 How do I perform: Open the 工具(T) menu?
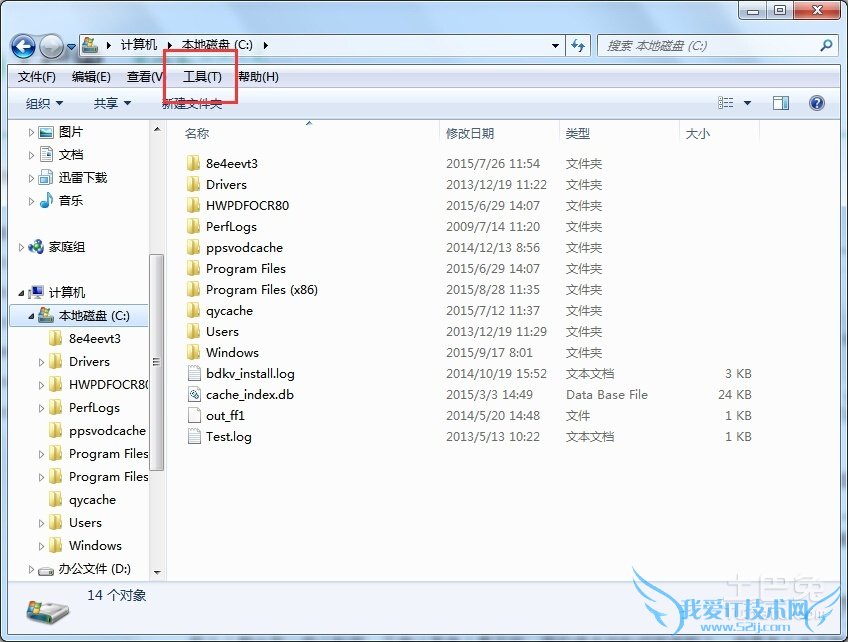coord(202,77)
